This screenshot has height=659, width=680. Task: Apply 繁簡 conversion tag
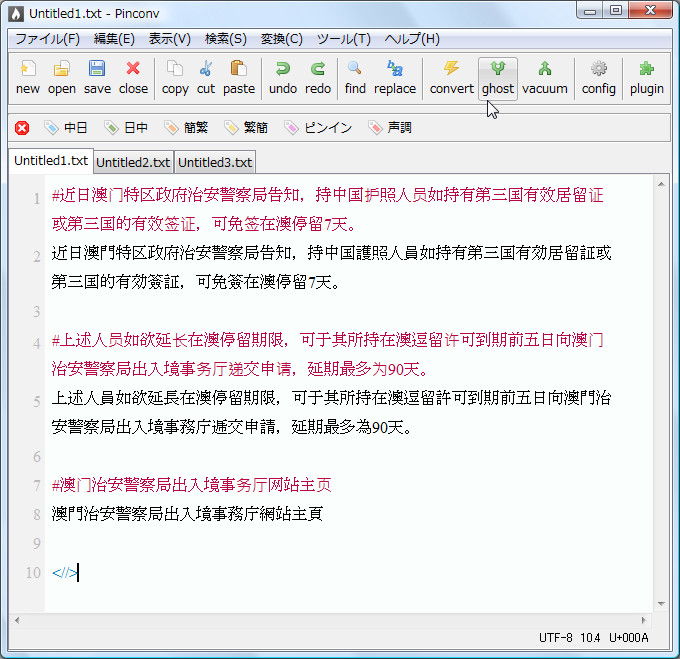246,127
